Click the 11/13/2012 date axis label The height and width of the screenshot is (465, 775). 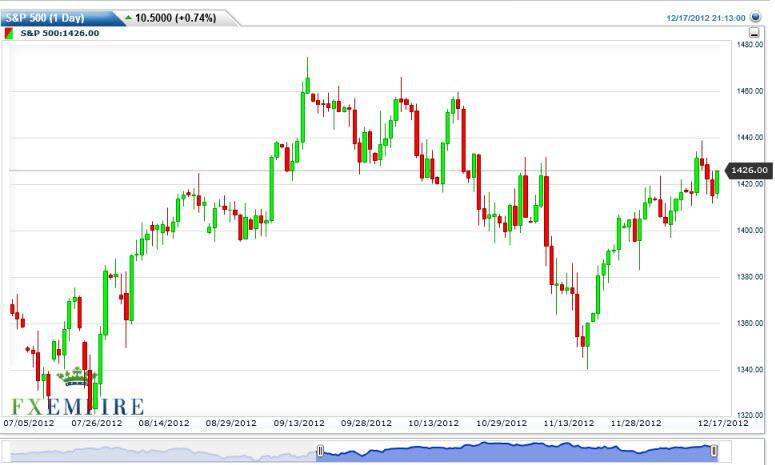click(x=569, y=423)
